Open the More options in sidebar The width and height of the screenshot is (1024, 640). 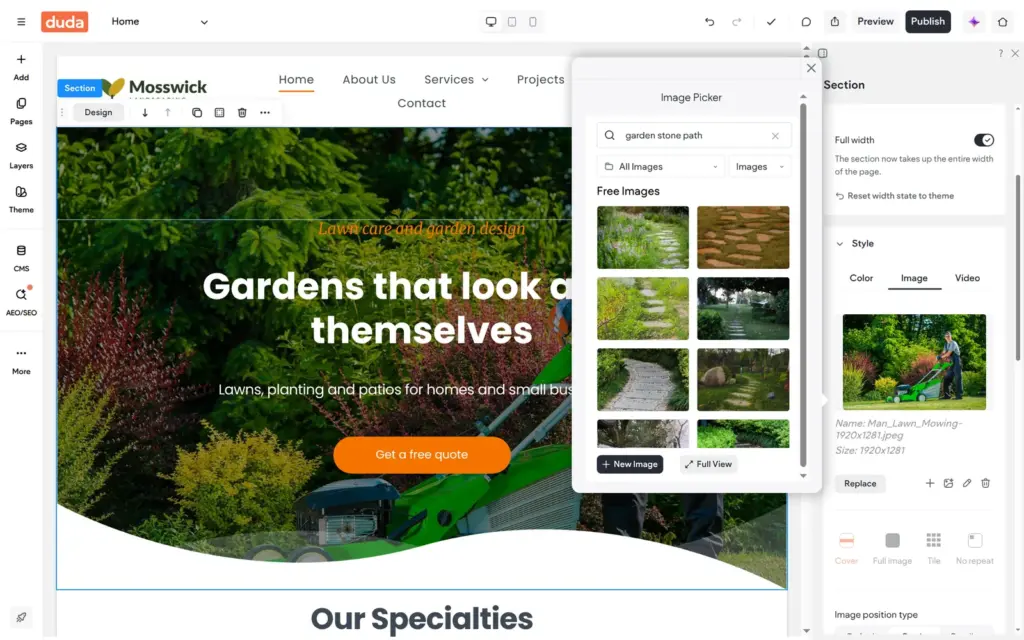[x=21, y=361]
